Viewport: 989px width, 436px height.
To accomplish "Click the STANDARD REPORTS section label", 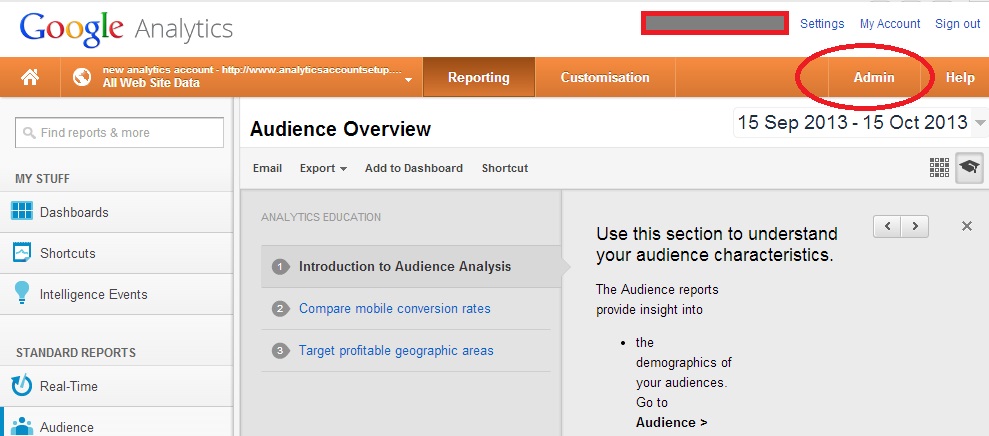I will point(76,353).
